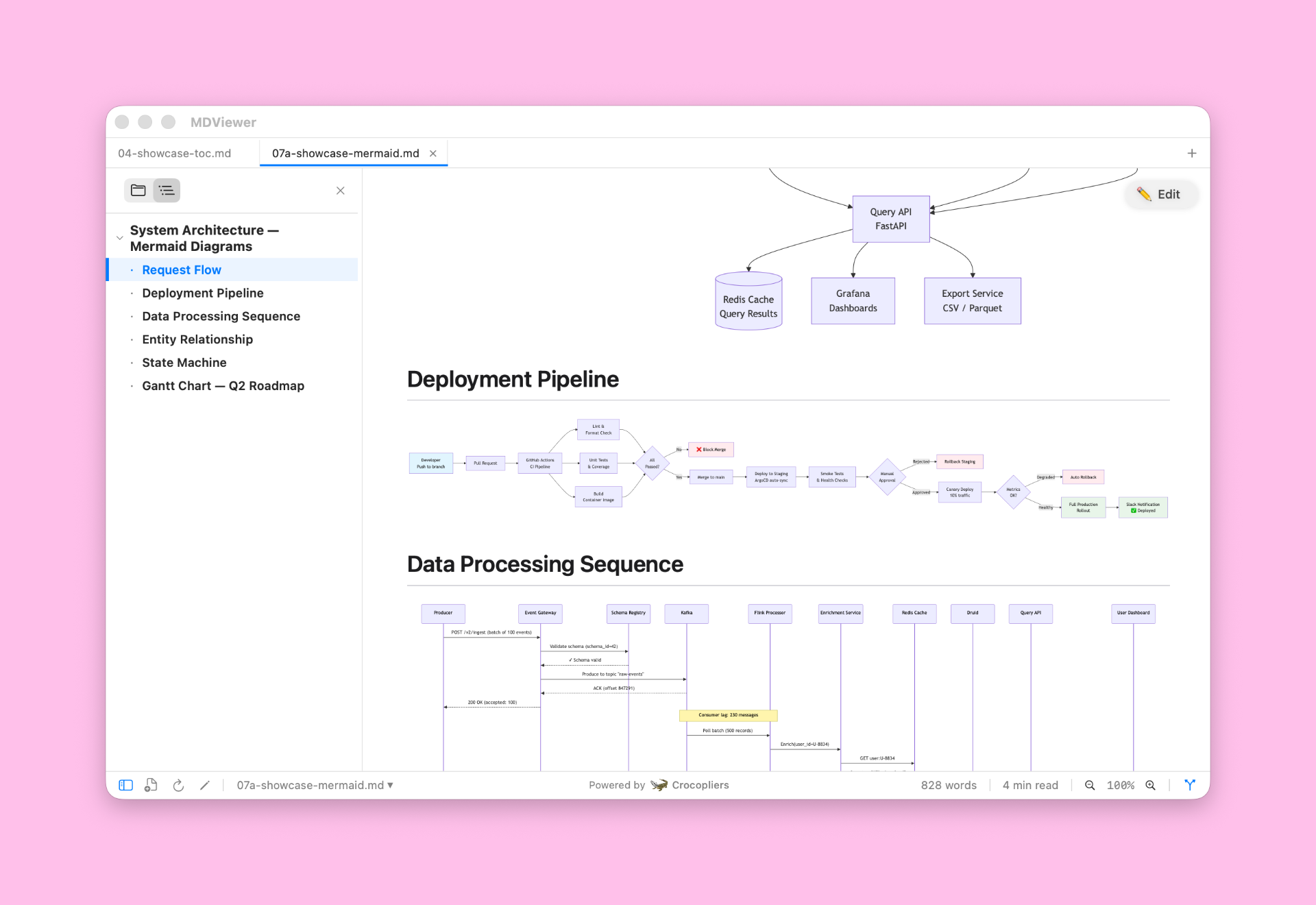Click the Data Processing Sequence heading
Viewport: 1316px width, 905px height.
click(545, 564)
